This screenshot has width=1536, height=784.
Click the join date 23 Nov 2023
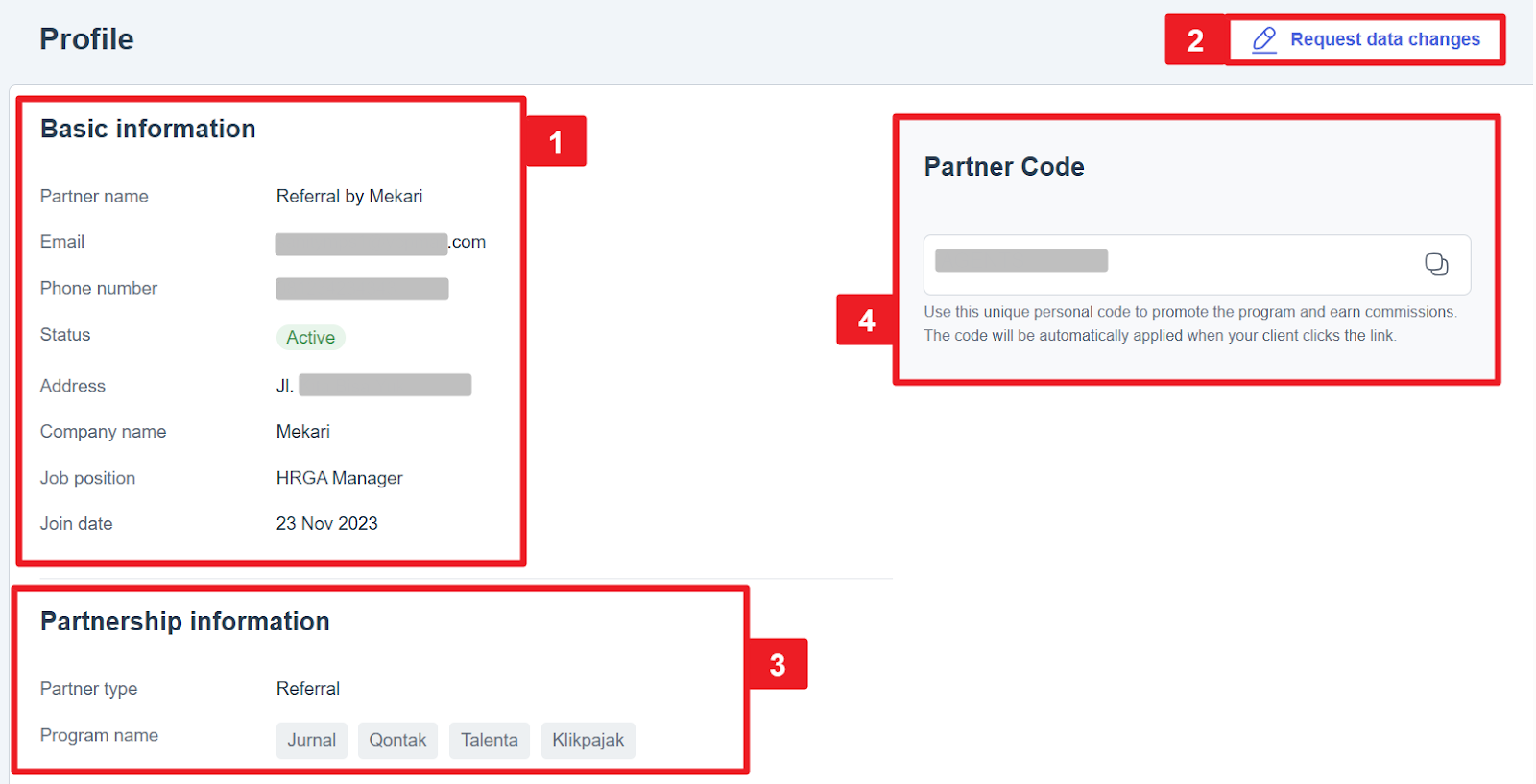pyautogui.click(x=326, y=523)
